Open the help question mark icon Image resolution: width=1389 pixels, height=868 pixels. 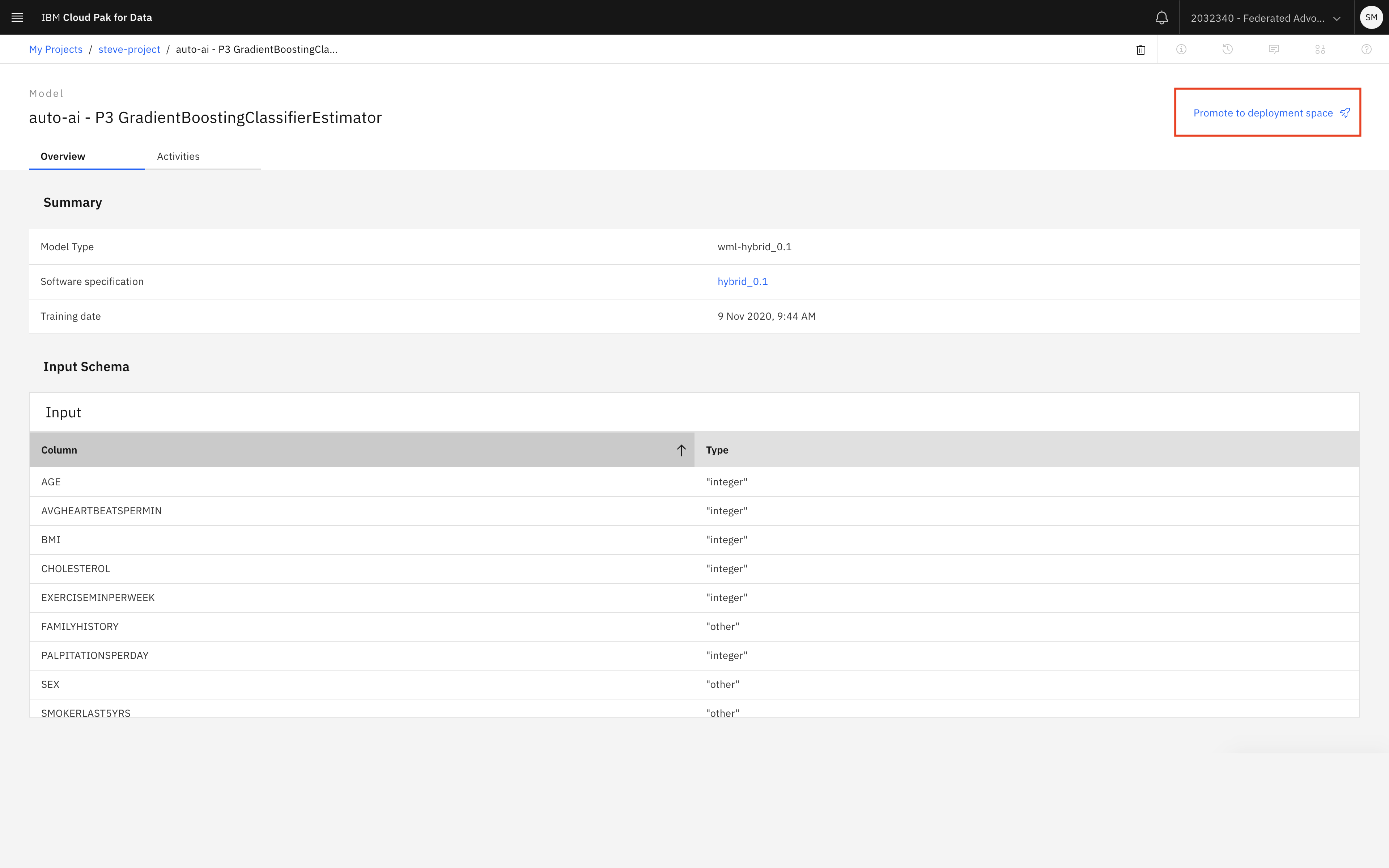pyautogui.click(x=1367, y=50)
